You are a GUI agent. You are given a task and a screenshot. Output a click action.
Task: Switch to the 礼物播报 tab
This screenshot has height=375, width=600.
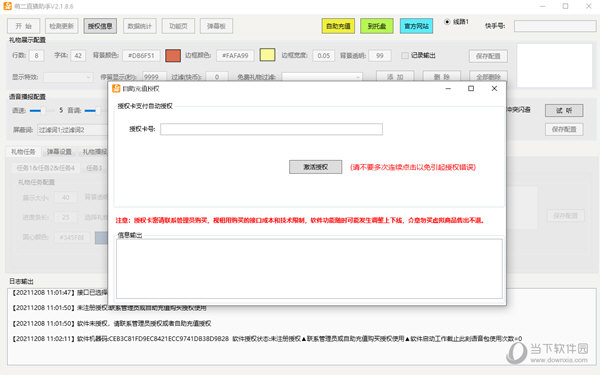pos(94,152)
